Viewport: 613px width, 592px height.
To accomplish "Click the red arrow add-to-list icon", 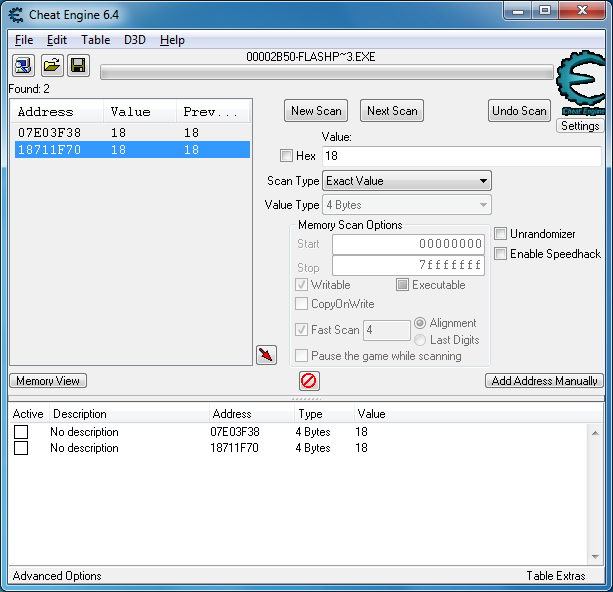I will (x=266, y=355).
